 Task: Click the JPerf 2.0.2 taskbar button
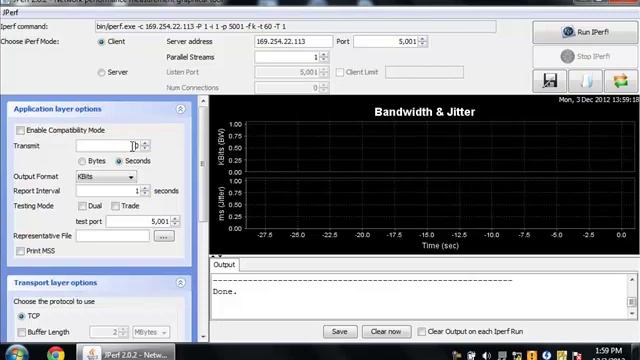[x=125, y=353]
